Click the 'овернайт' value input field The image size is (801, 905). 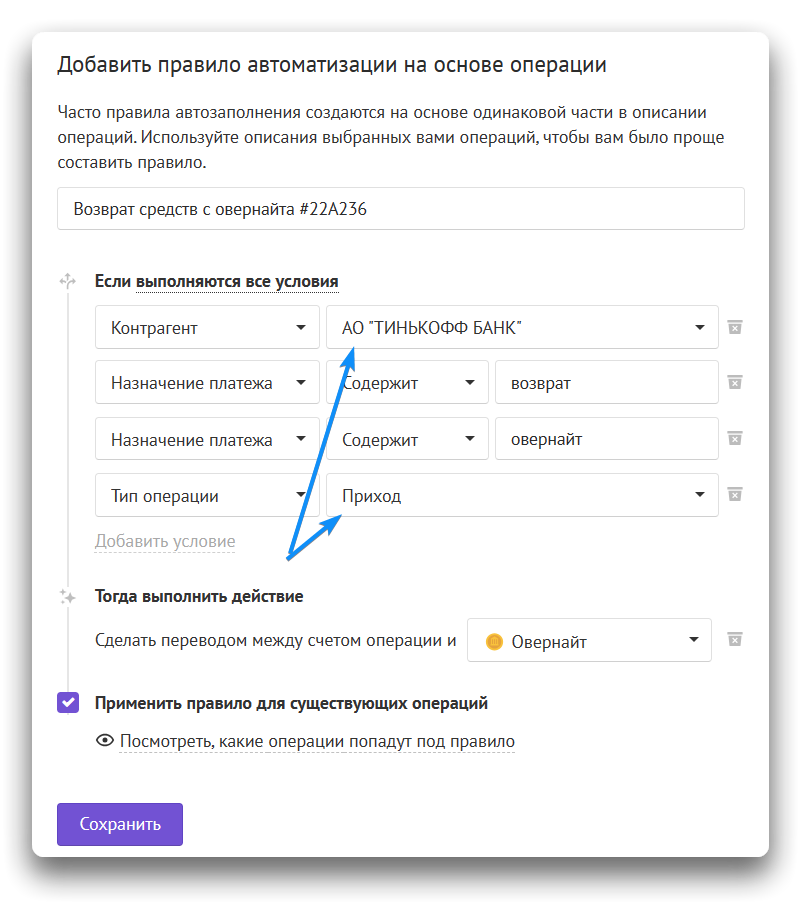pos(606,439)
